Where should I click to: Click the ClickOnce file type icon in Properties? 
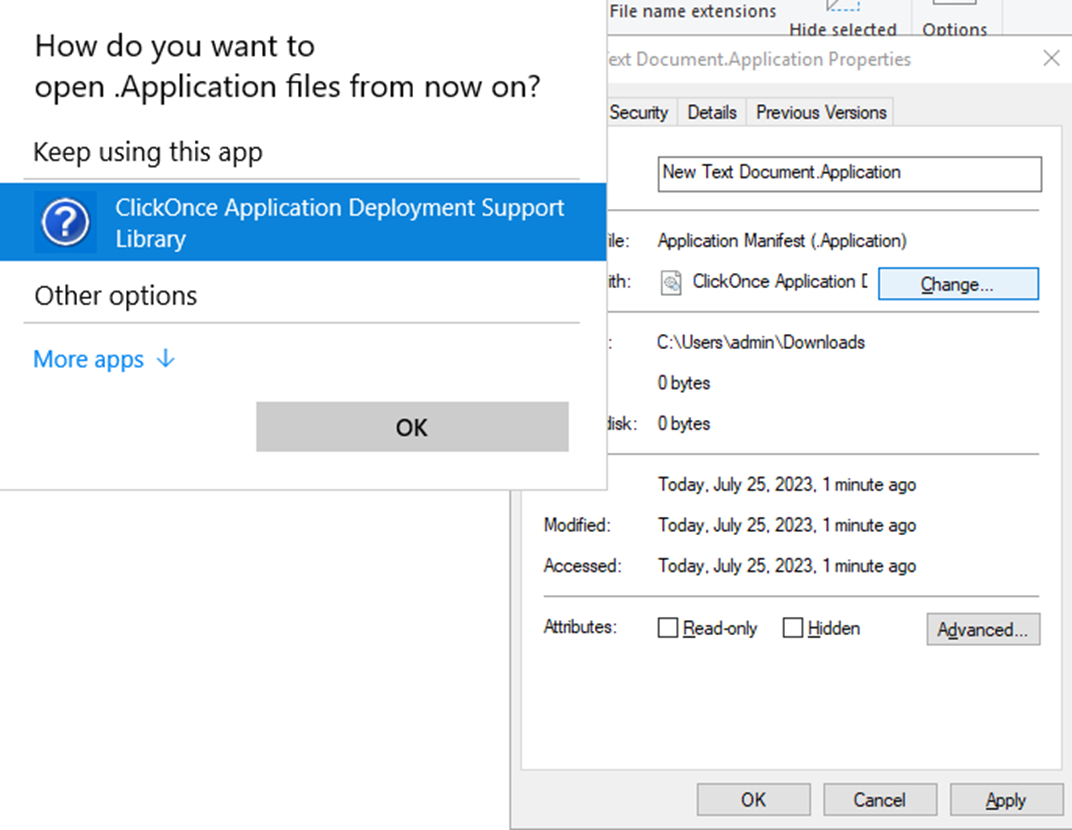(671, 282)
